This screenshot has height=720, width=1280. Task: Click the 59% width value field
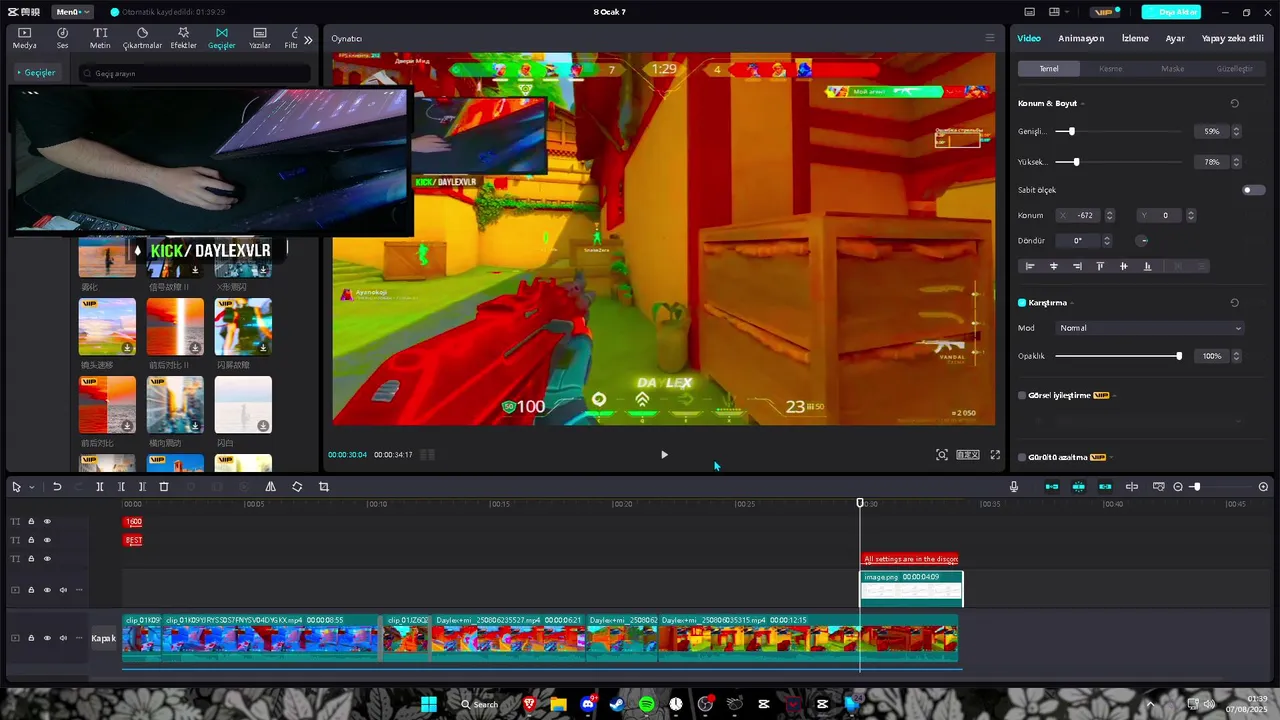[1211, 131]
